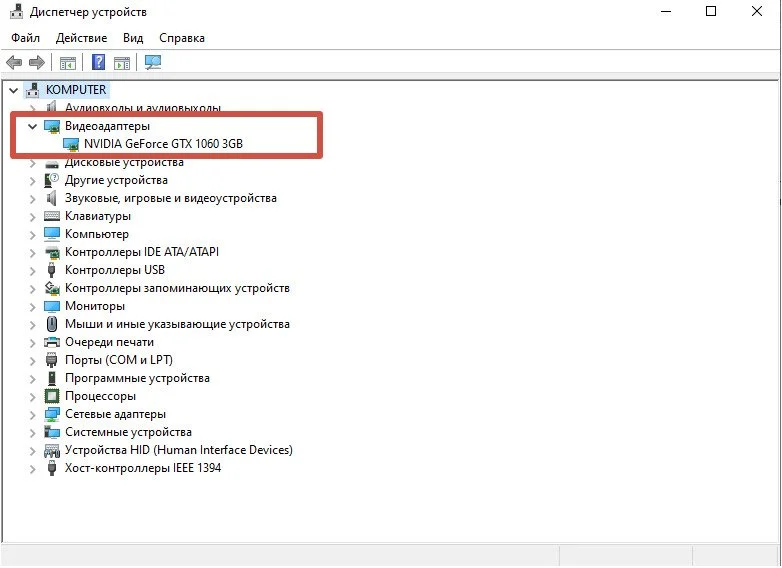
Task: Click the Device Manager title bar icon
Action: tap(16, 11)
